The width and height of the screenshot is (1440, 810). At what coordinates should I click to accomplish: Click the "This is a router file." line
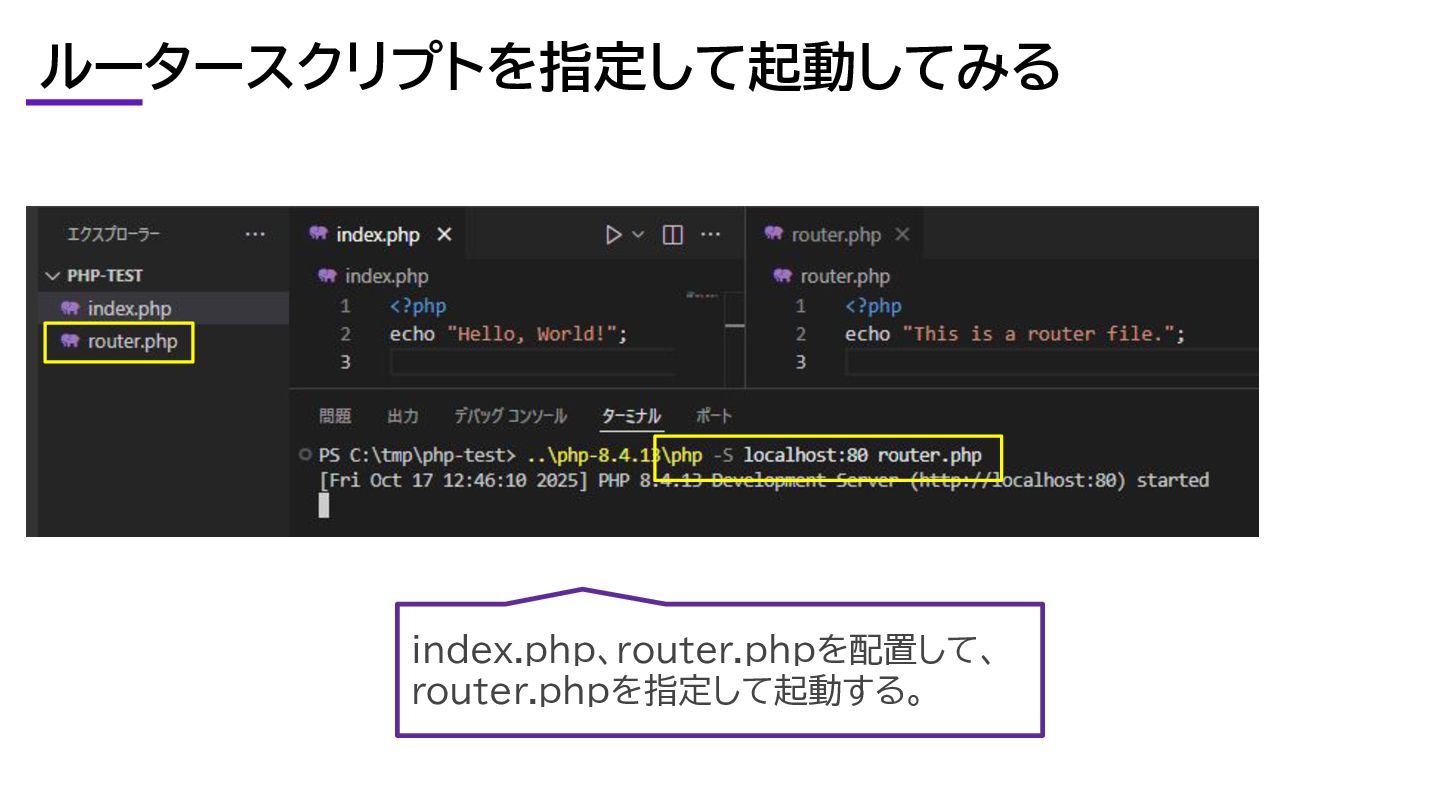click(x=1015, y=335)
